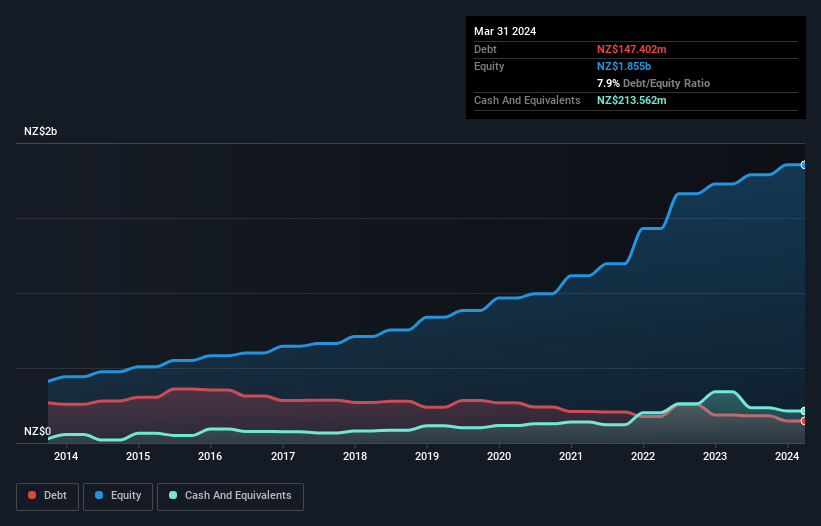Click the Debt endpoint marker at chart right edge

pos(804,421)
